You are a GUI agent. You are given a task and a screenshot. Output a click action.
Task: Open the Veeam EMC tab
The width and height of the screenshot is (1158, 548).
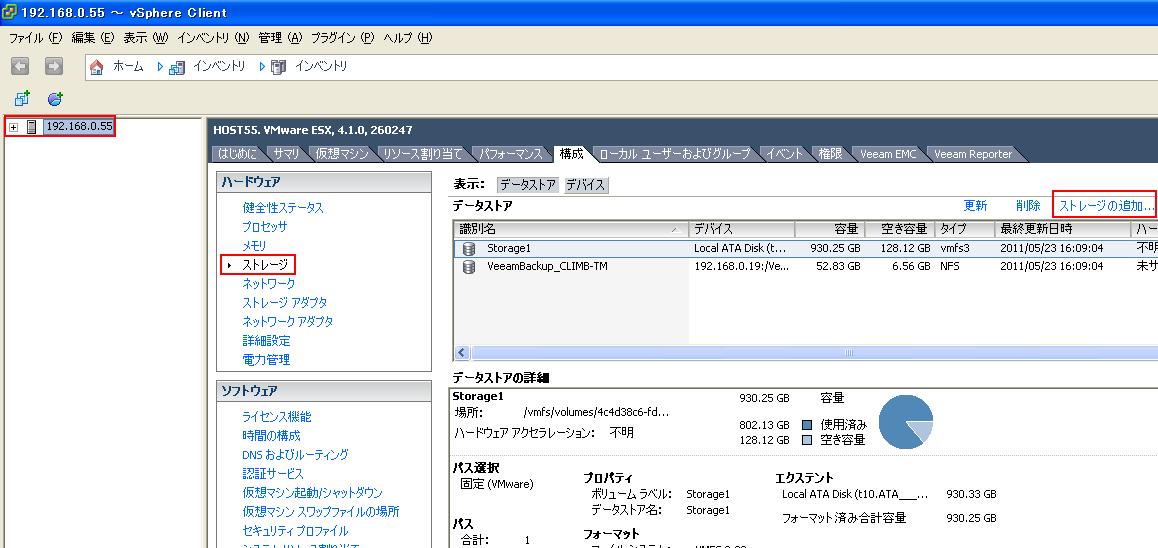pyautogui.click(x=888, y=154)
